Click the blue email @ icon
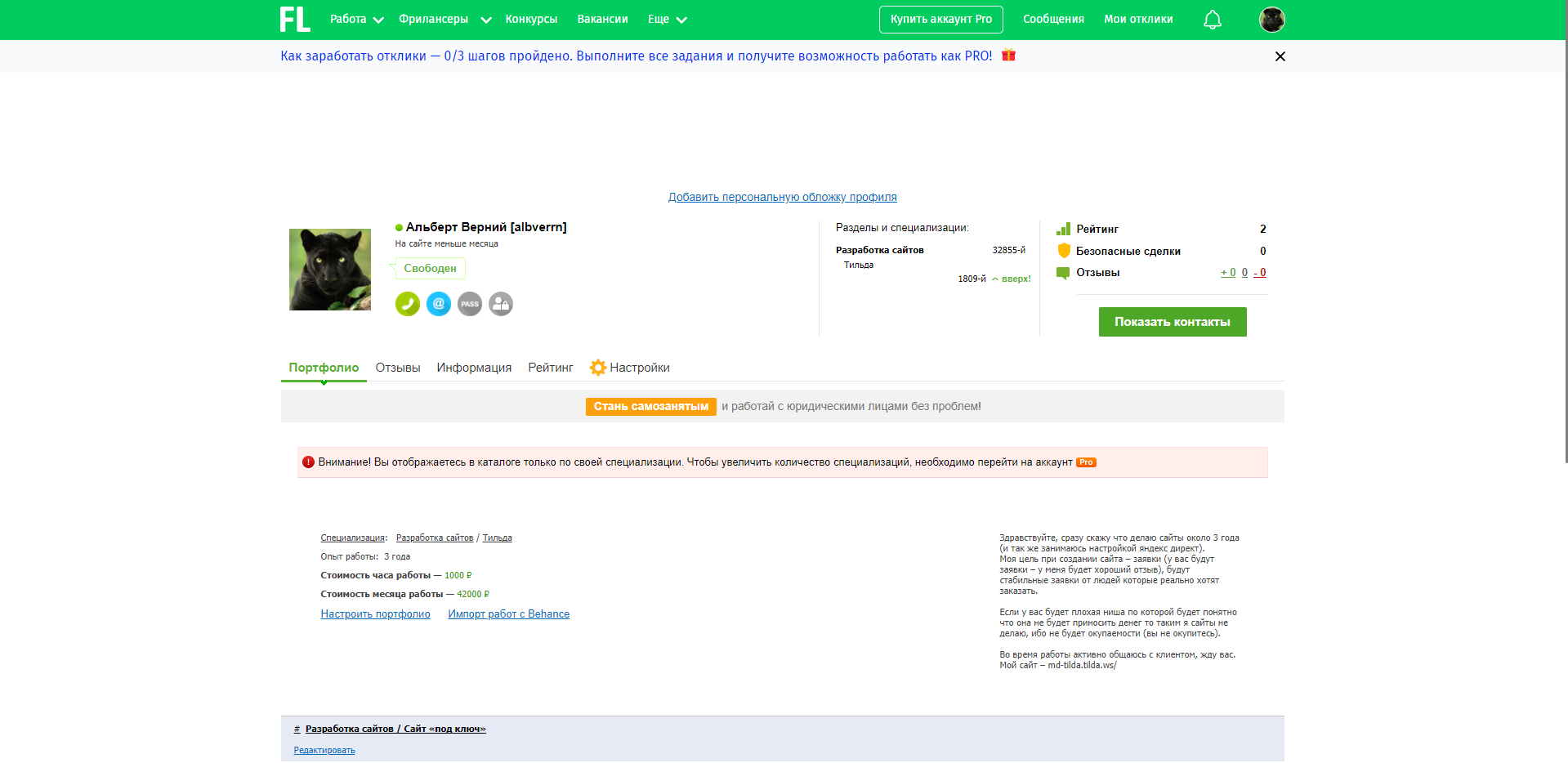This screenshot has height=763, width=1568. (x=439, y=304)
